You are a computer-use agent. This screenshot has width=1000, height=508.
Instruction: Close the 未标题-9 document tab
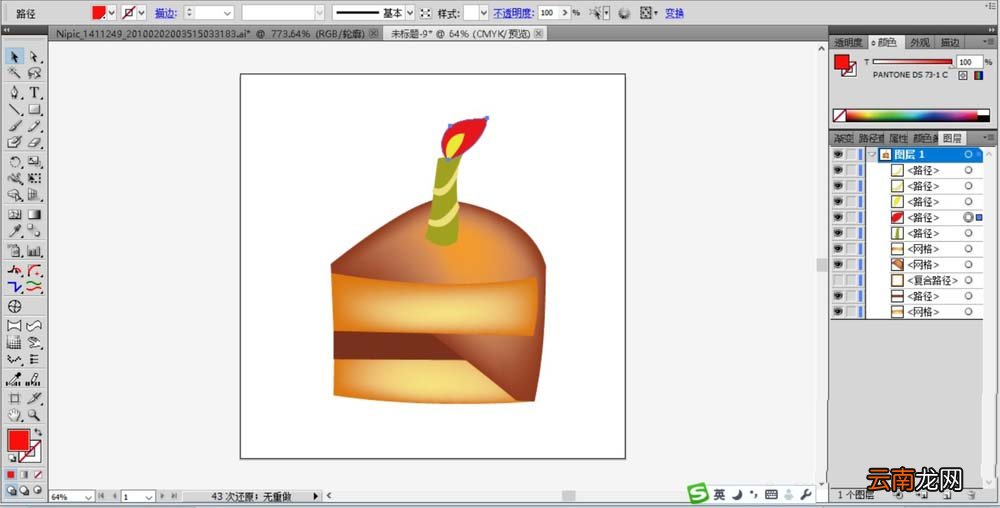pyautogui.click(x=538, y=34)
